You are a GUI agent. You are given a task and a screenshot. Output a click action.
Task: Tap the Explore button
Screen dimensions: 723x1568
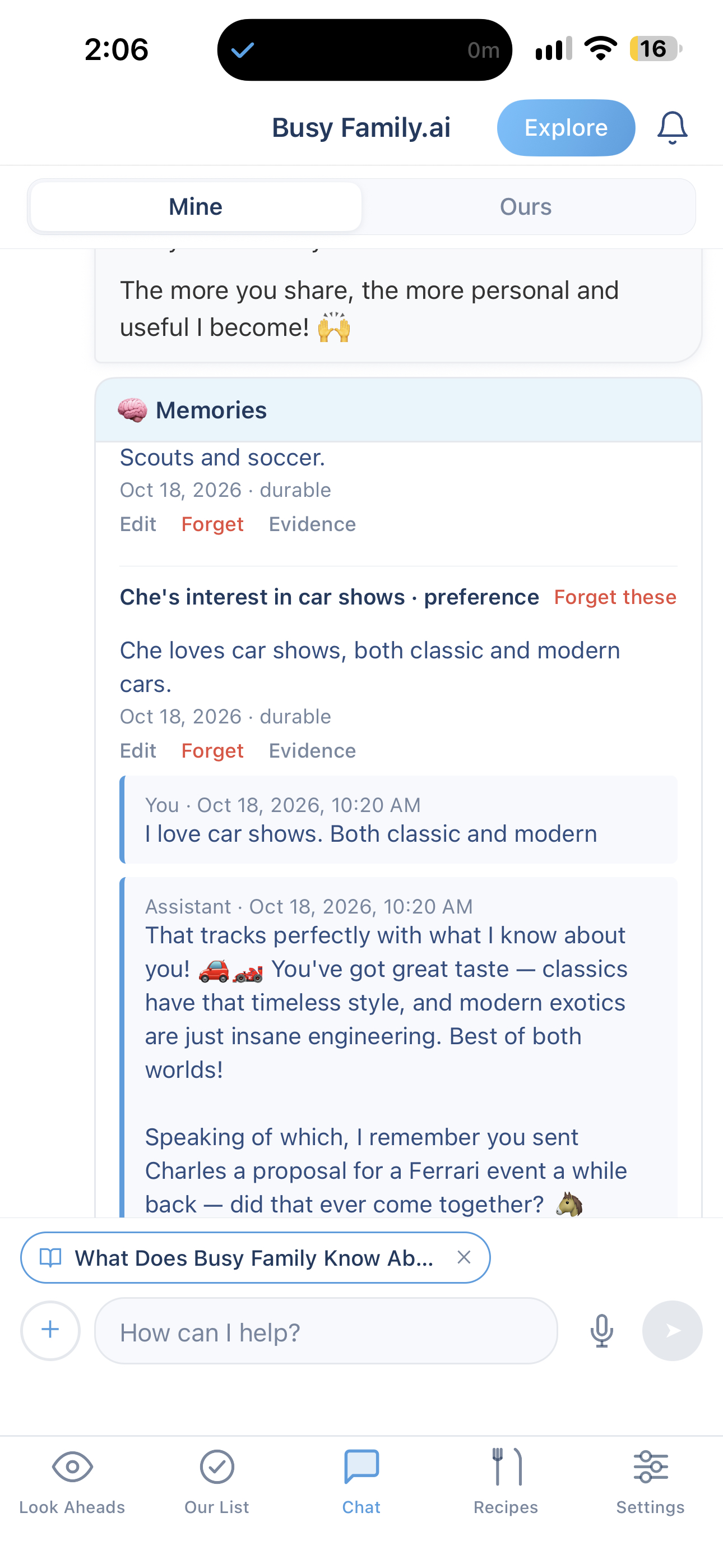tap(566, 128)
